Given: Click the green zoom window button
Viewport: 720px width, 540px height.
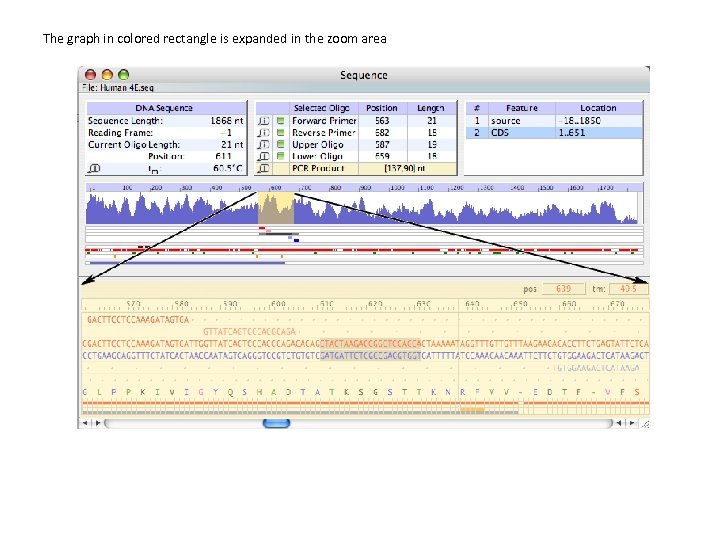Looking at the screenshot, I should point(124,74).
